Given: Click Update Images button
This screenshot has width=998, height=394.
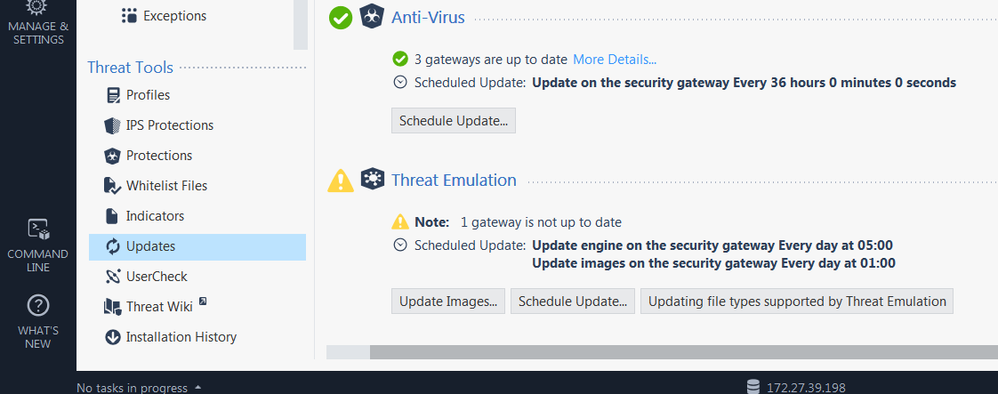Looking at the screenshot, I should coord(448,301).
